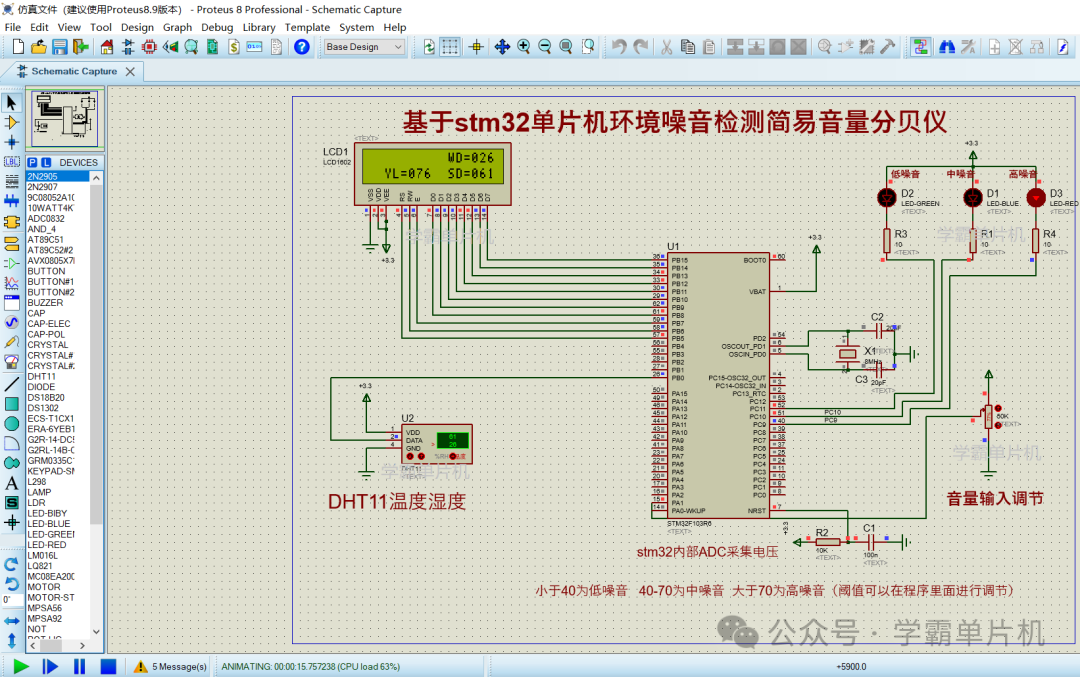
Task: Redraw the display using the refresh icon
Action: [429, 47]
